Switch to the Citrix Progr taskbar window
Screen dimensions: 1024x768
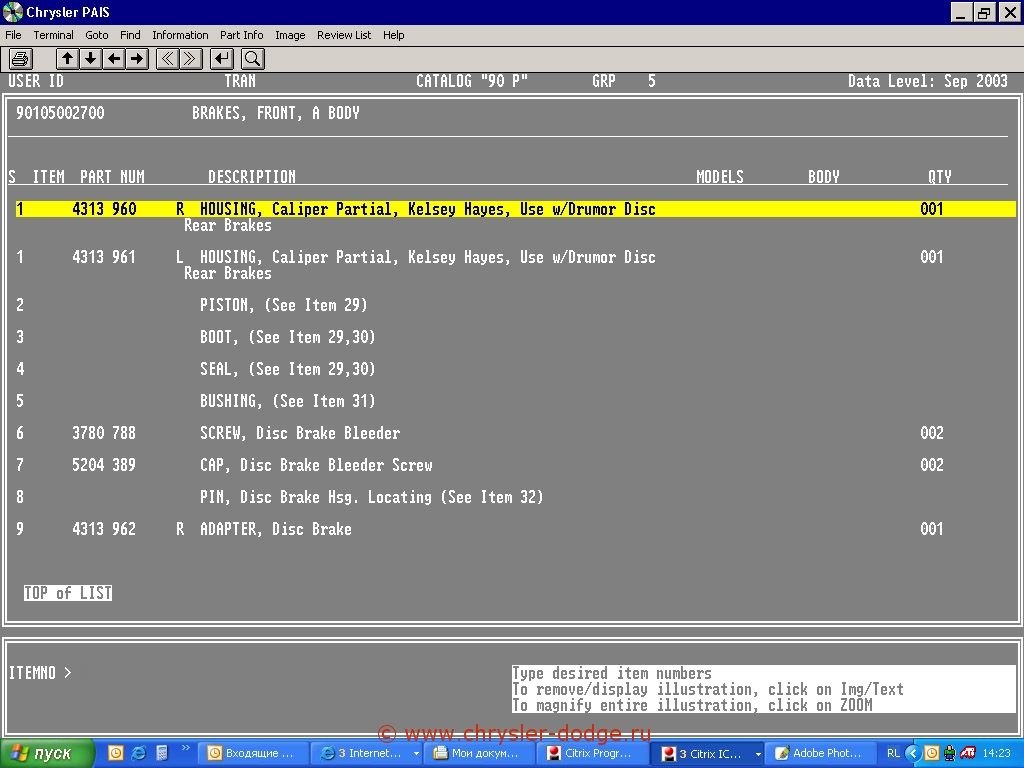click(591, 754)
